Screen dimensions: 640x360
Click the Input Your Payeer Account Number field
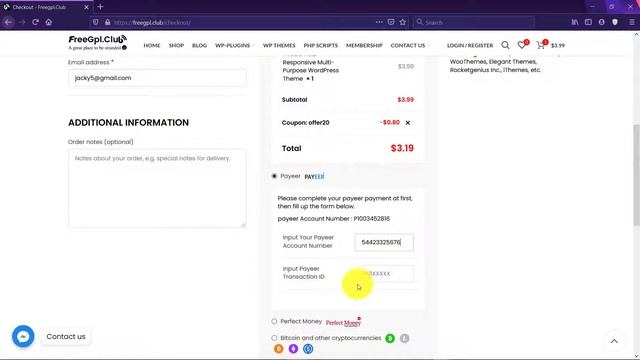coord(384,242)
